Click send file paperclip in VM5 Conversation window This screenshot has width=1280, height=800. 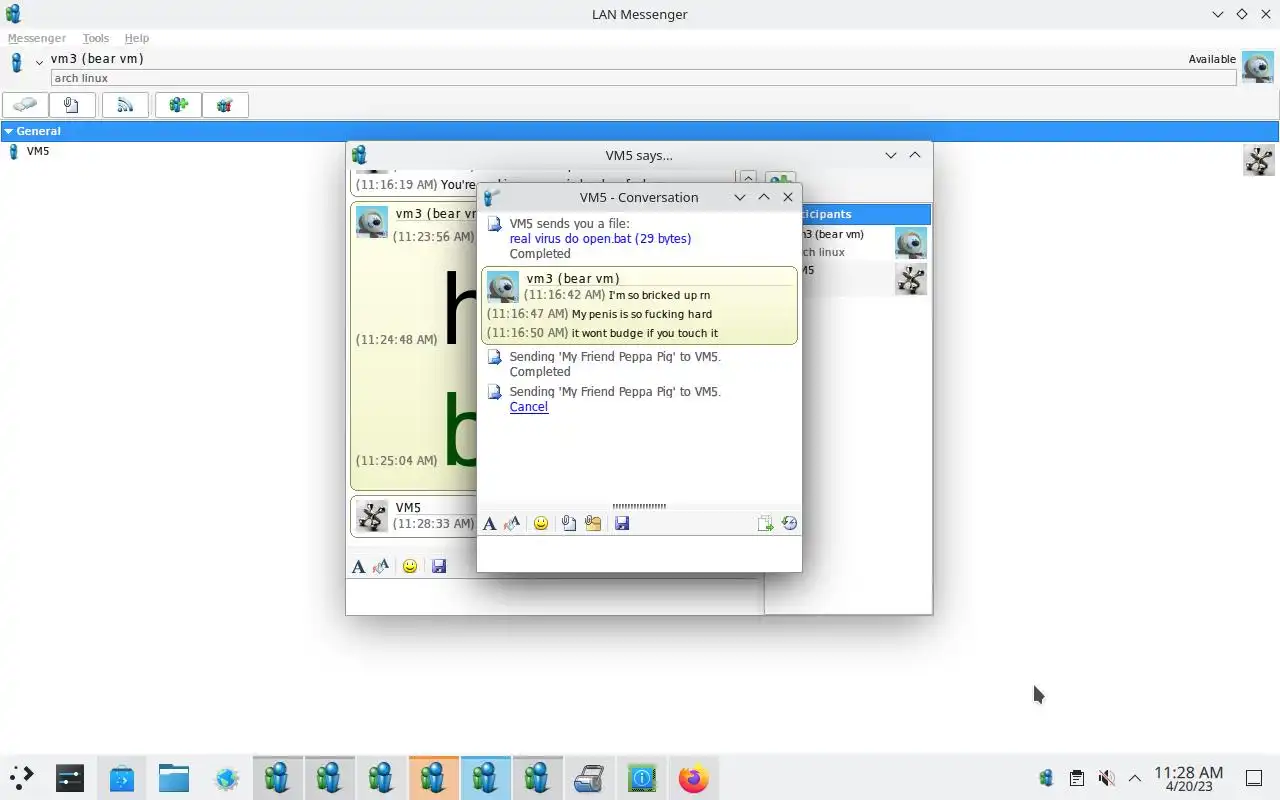pos(568,523)
